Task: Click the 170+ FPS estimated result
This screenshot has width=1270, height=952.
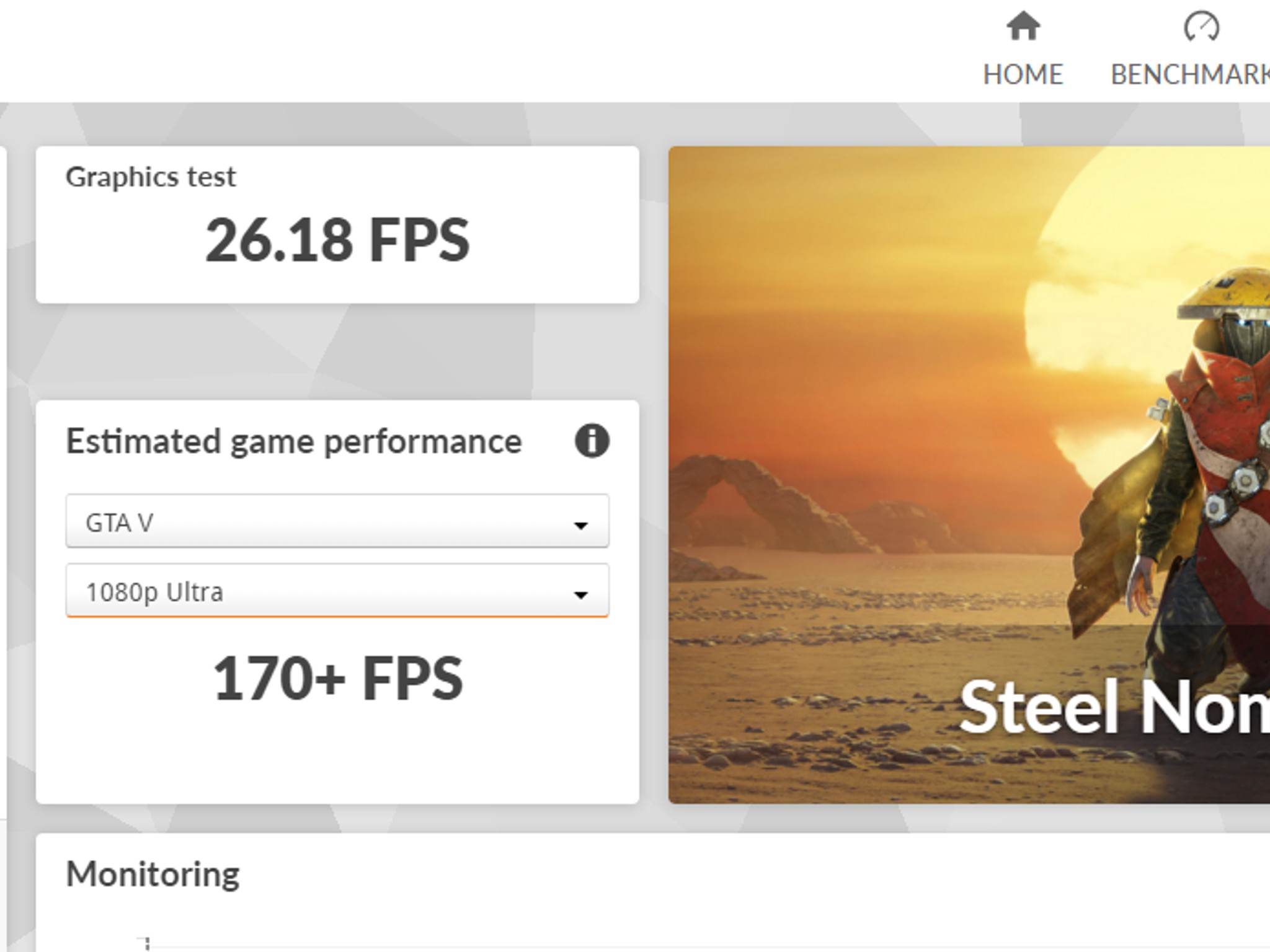Action: pyautogui.click(x=337, y=678)
